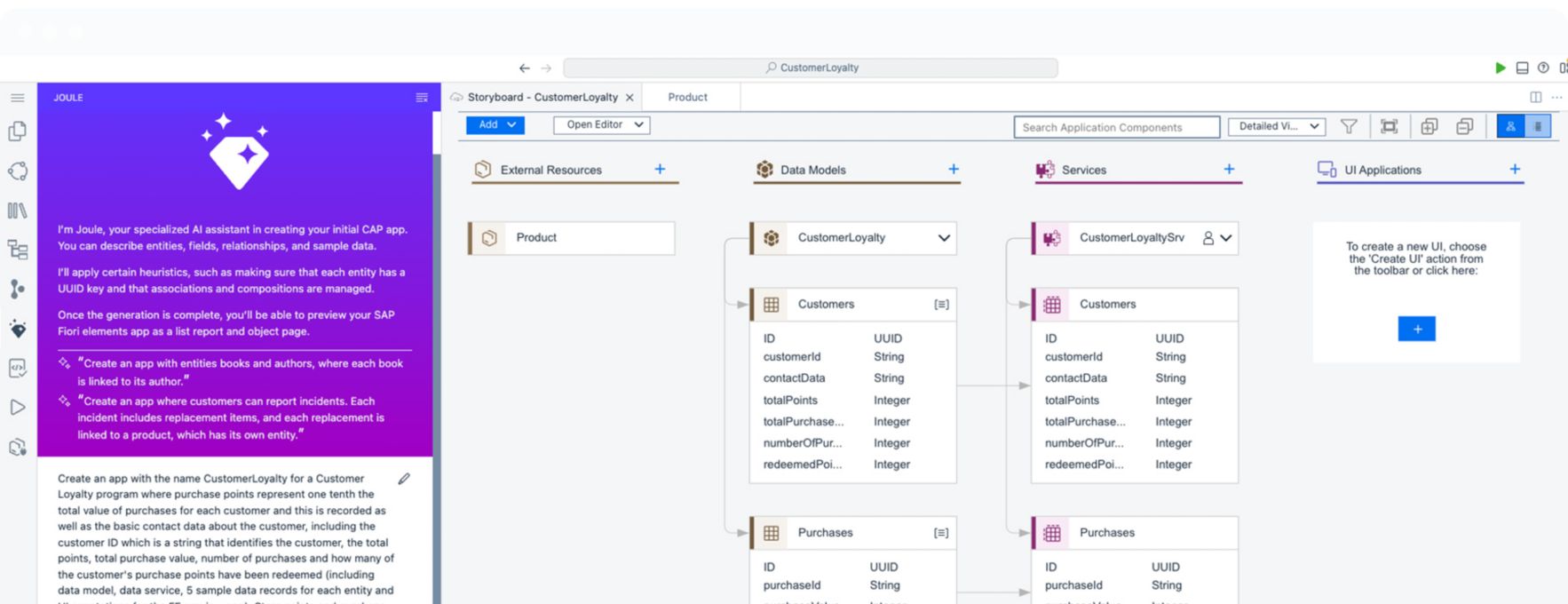Open the Explorer files icon in sidebar
The image size is (1568, 604).
(17, 131)
